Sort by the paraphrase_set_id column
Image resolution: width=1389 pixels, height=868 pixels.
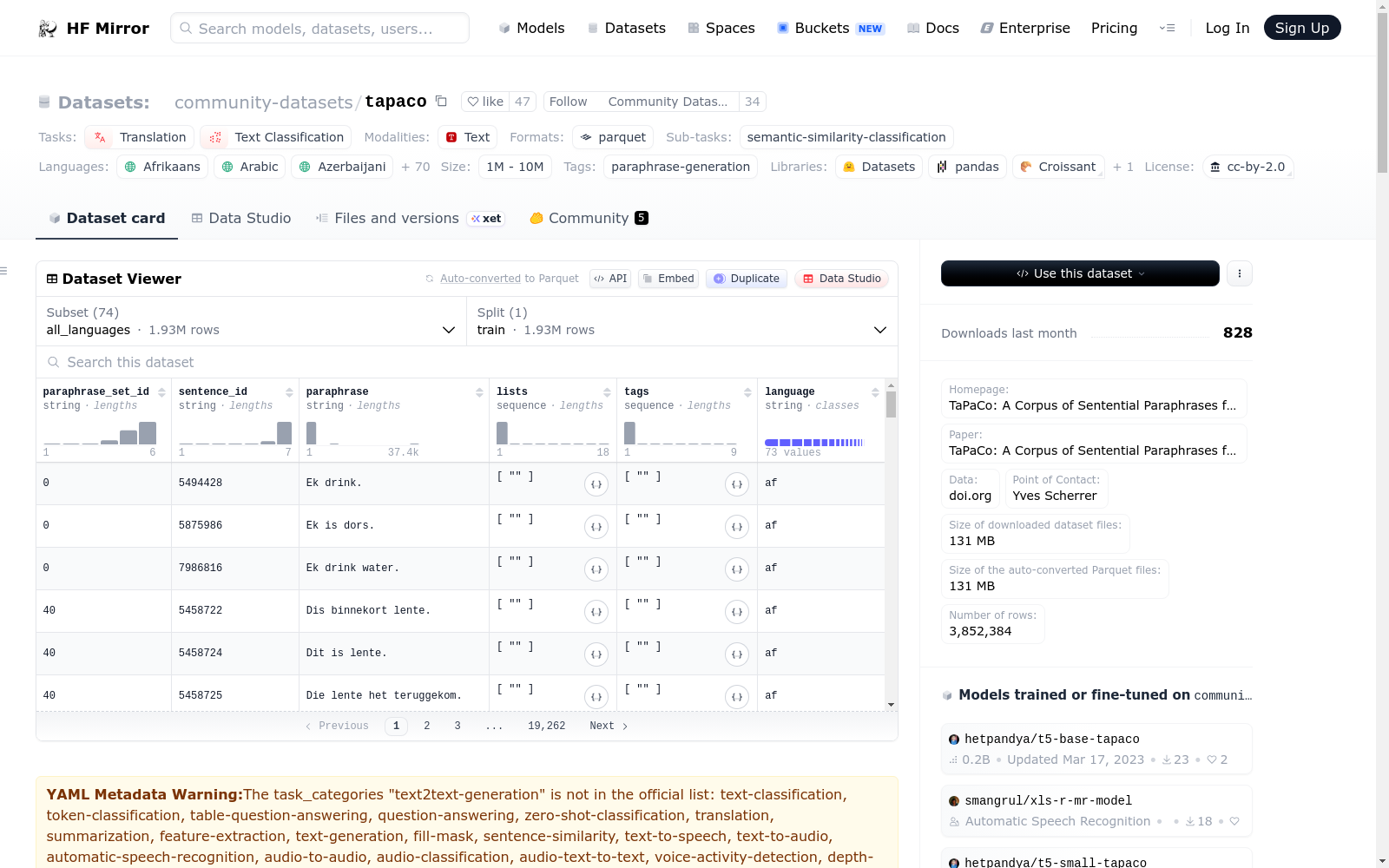point(161,392)
